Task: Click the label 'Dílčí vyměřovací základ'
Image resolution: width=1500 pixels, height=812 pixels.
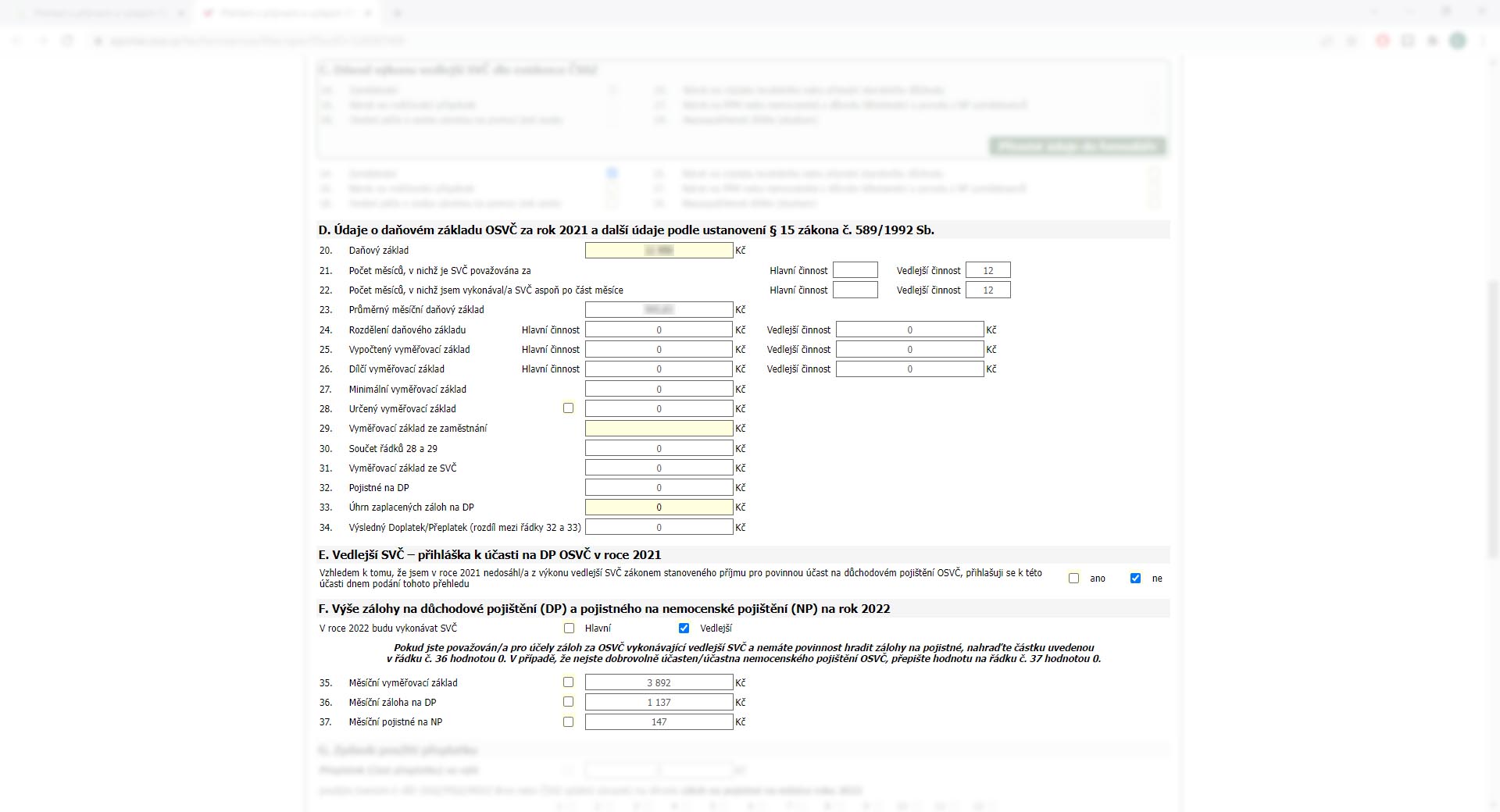Action: pos(397,369)
